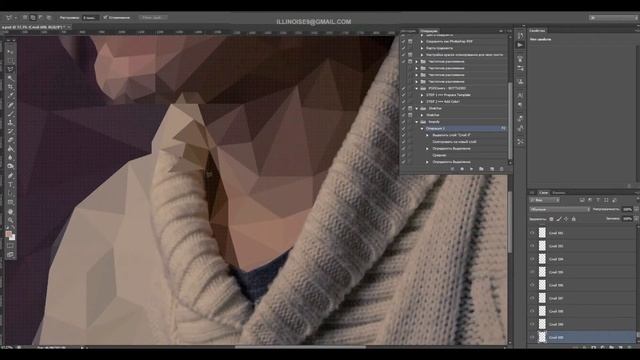Screen dimensions: 640x360
Task: Select the Path Selection tool
Action: coord(11,193)
